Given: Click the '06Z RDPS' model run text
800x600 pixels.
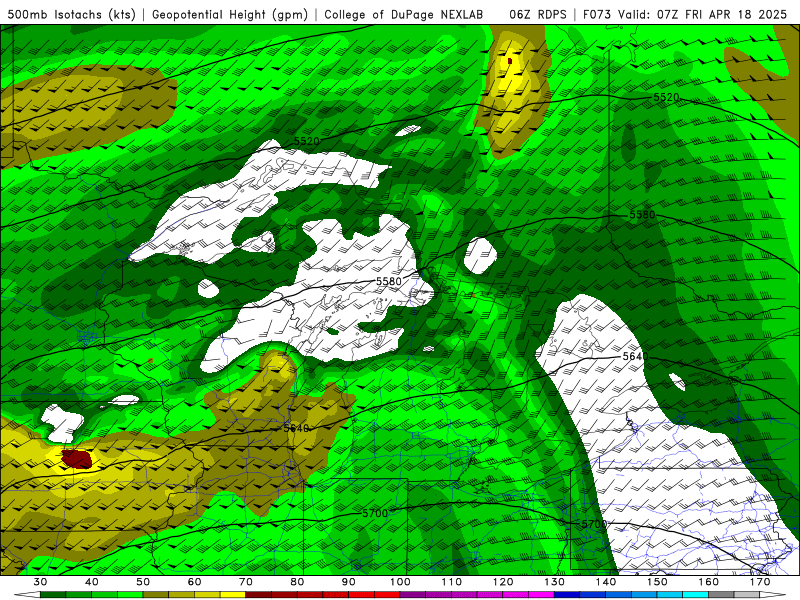Looking at the screenshot, I should pos(538,15).
